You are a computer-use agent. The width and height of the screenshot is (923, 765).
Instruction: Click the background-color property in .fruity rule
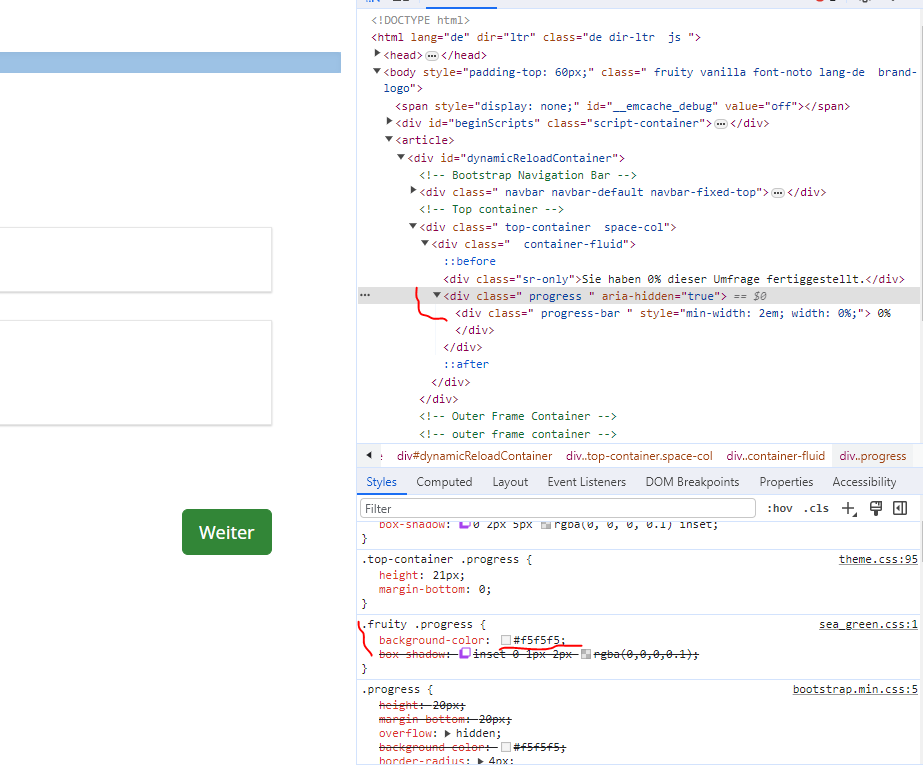431,640
